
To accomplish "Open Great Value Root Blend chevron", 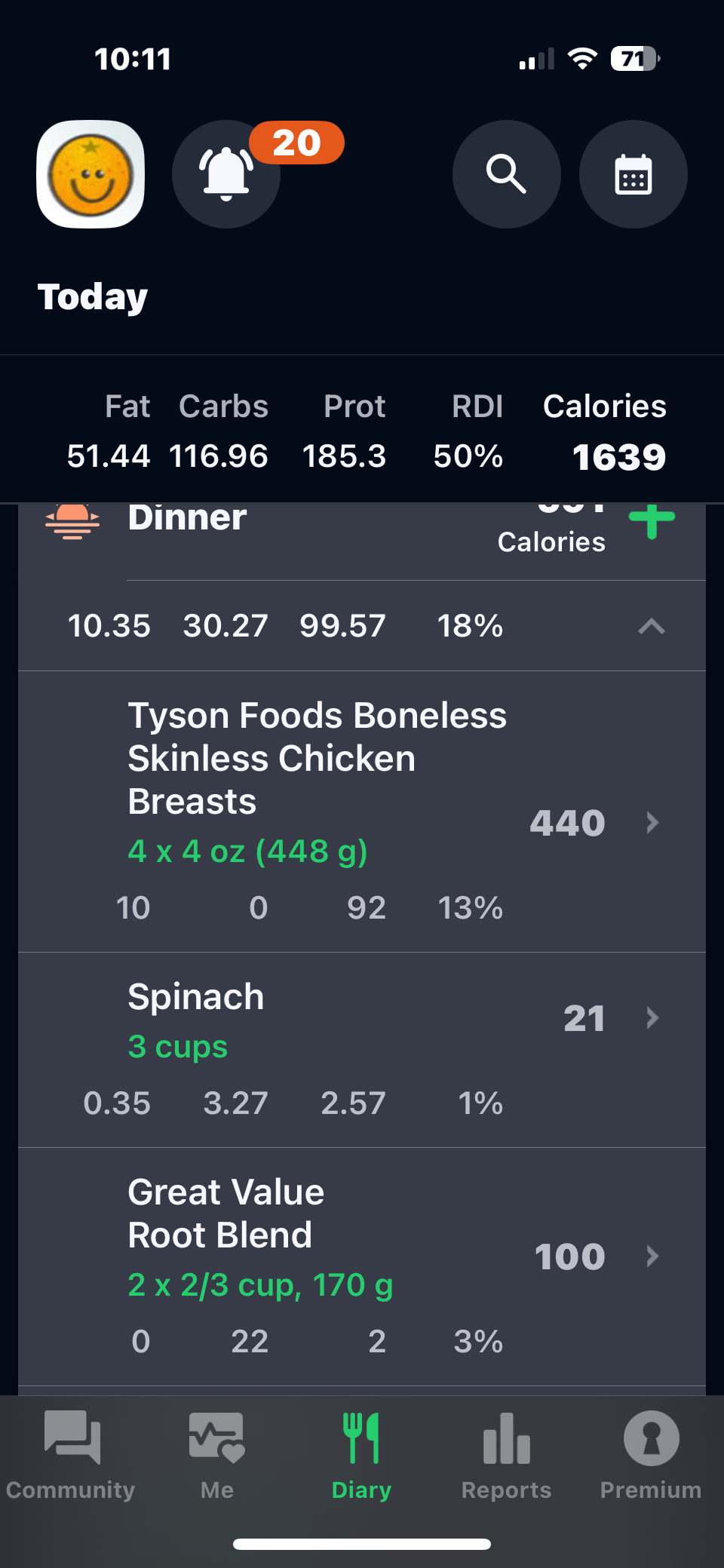I will tap(652, 1256).
